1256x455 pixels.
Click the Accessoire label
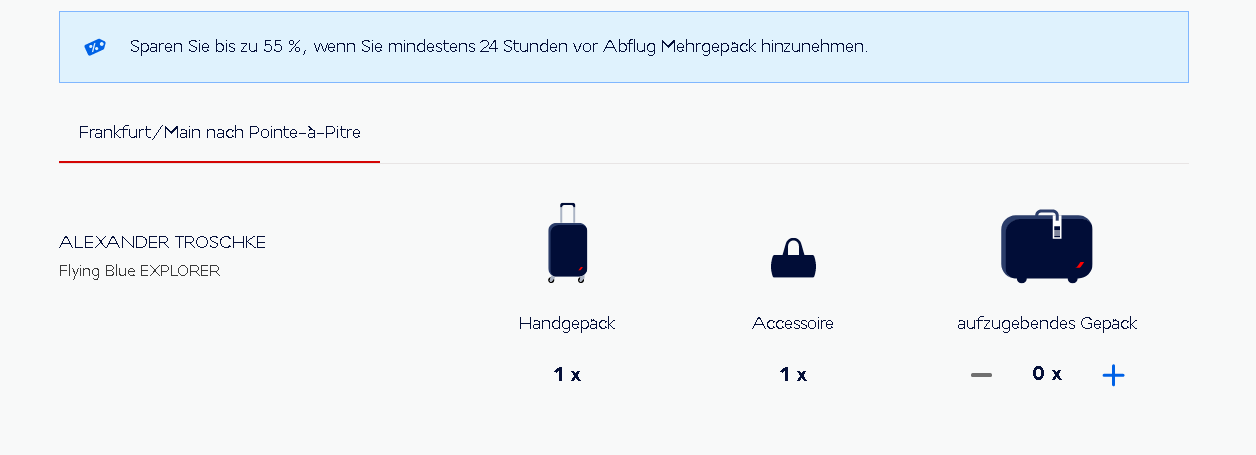coord(793,323)
